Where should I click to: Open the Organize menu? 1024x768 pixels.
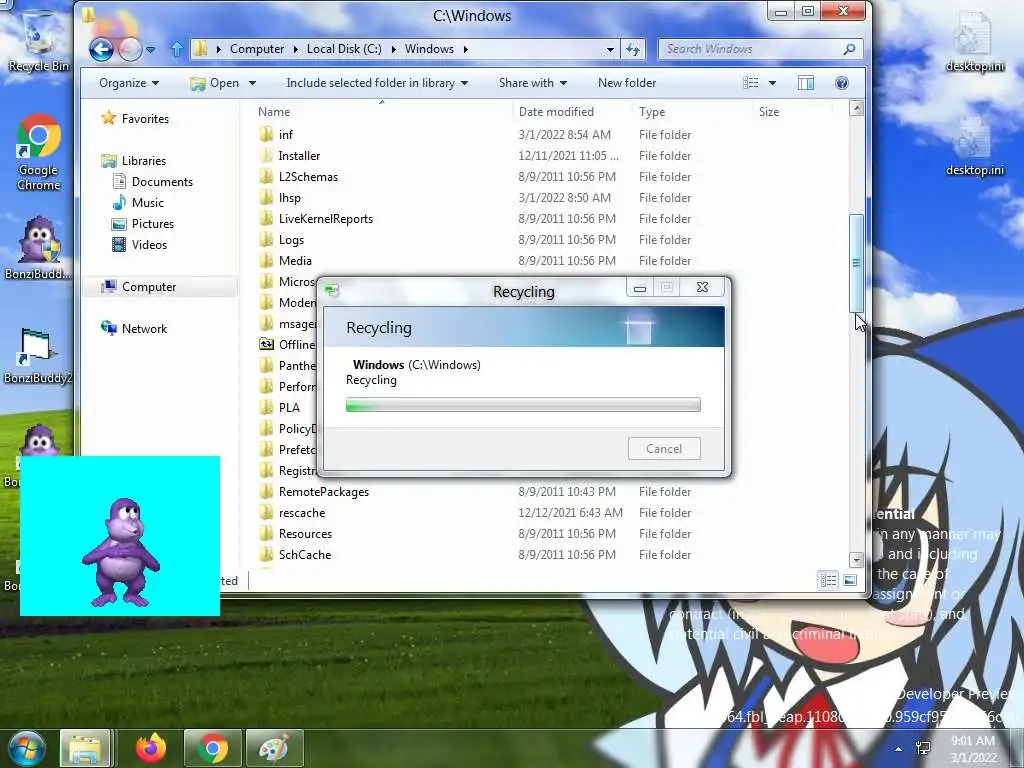click(x=129, y=83)
